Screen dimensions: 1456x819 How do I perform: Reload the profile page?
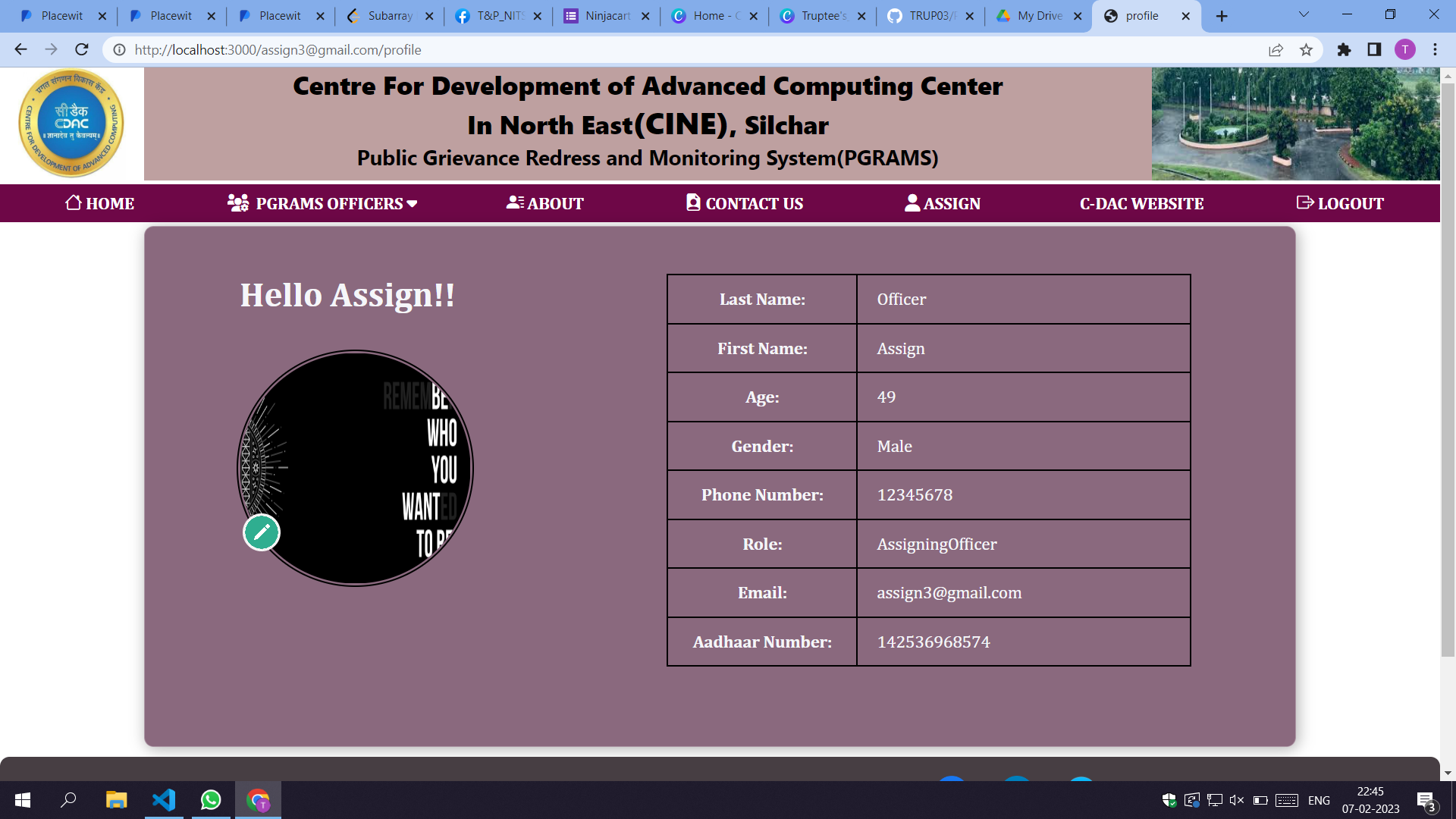coord(82,50)
